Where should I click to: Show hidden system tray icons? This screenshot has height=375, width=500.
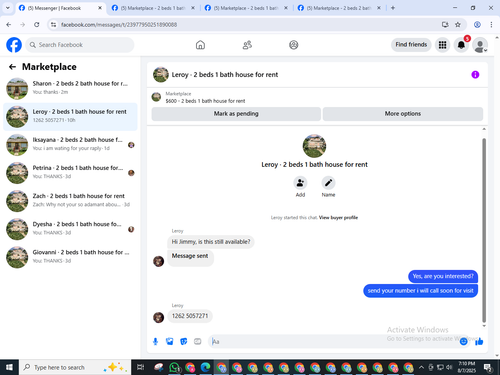pos(421,367)
